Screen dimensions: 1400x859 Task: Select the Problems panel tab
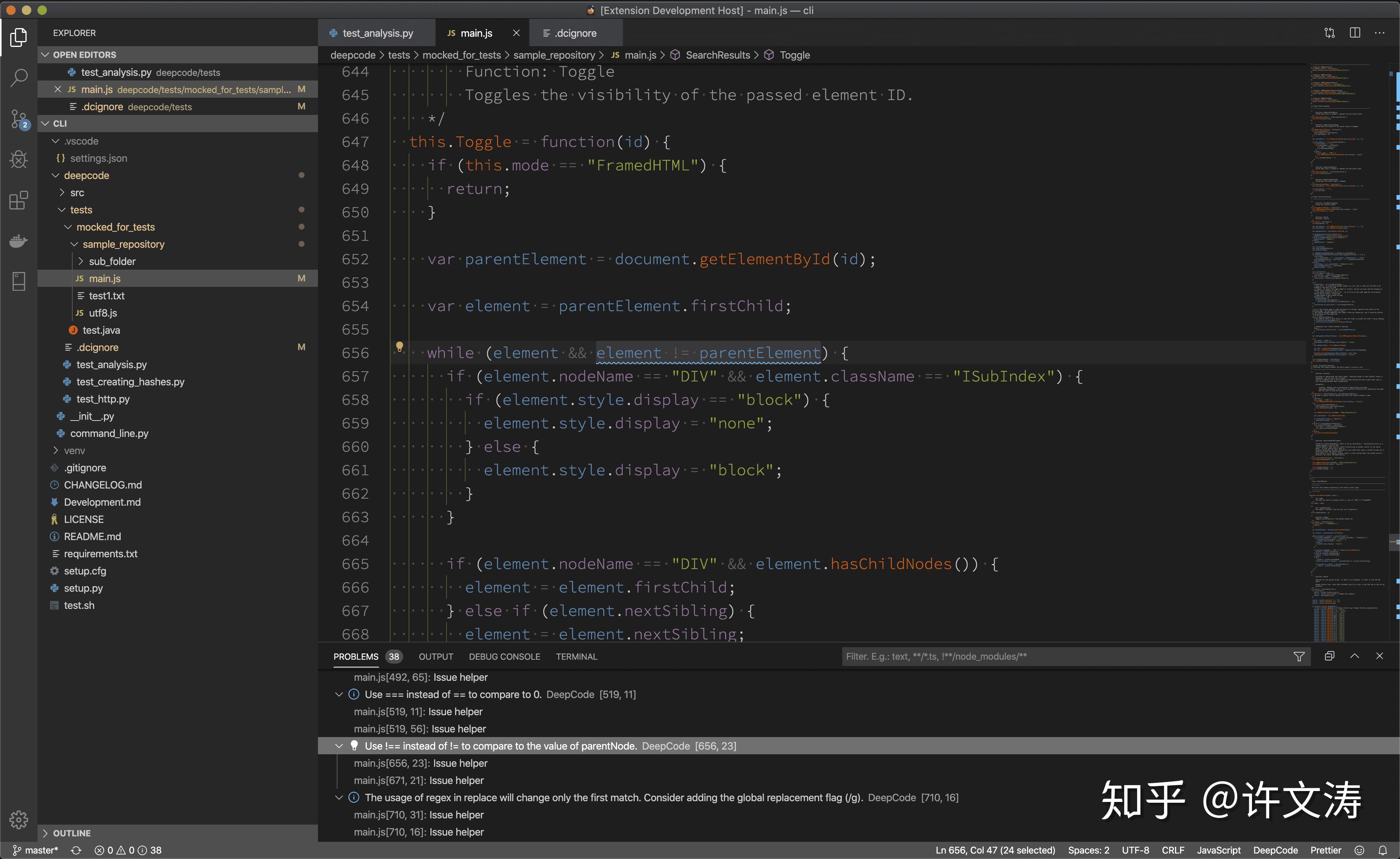356,657
